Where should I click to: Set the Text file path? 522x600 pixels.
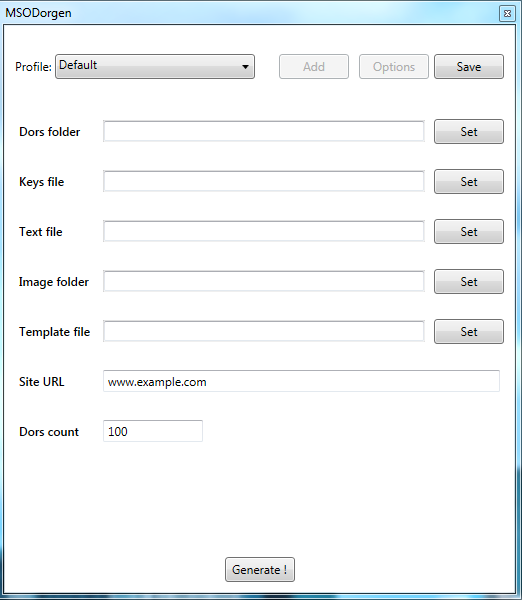coord(469,232)
